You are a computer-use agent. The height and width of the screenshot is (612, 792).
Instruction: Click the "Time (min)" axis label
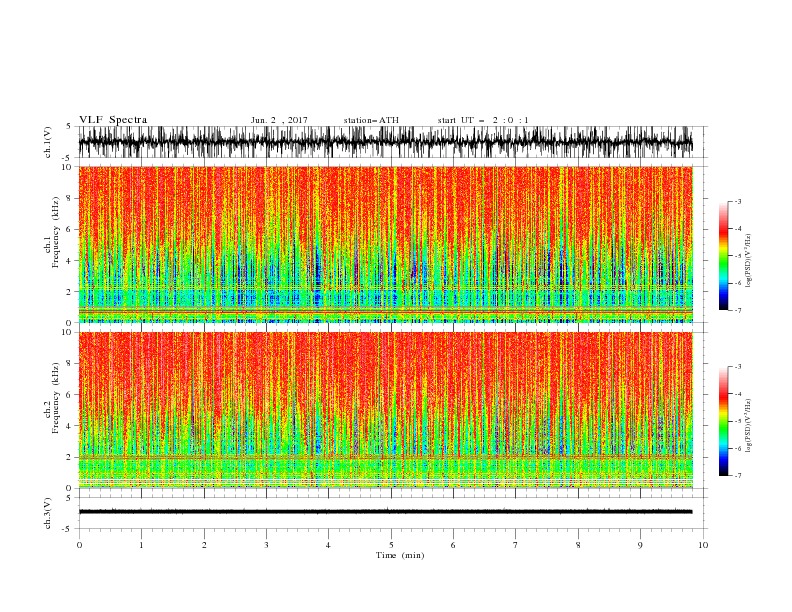click(400, 555)
